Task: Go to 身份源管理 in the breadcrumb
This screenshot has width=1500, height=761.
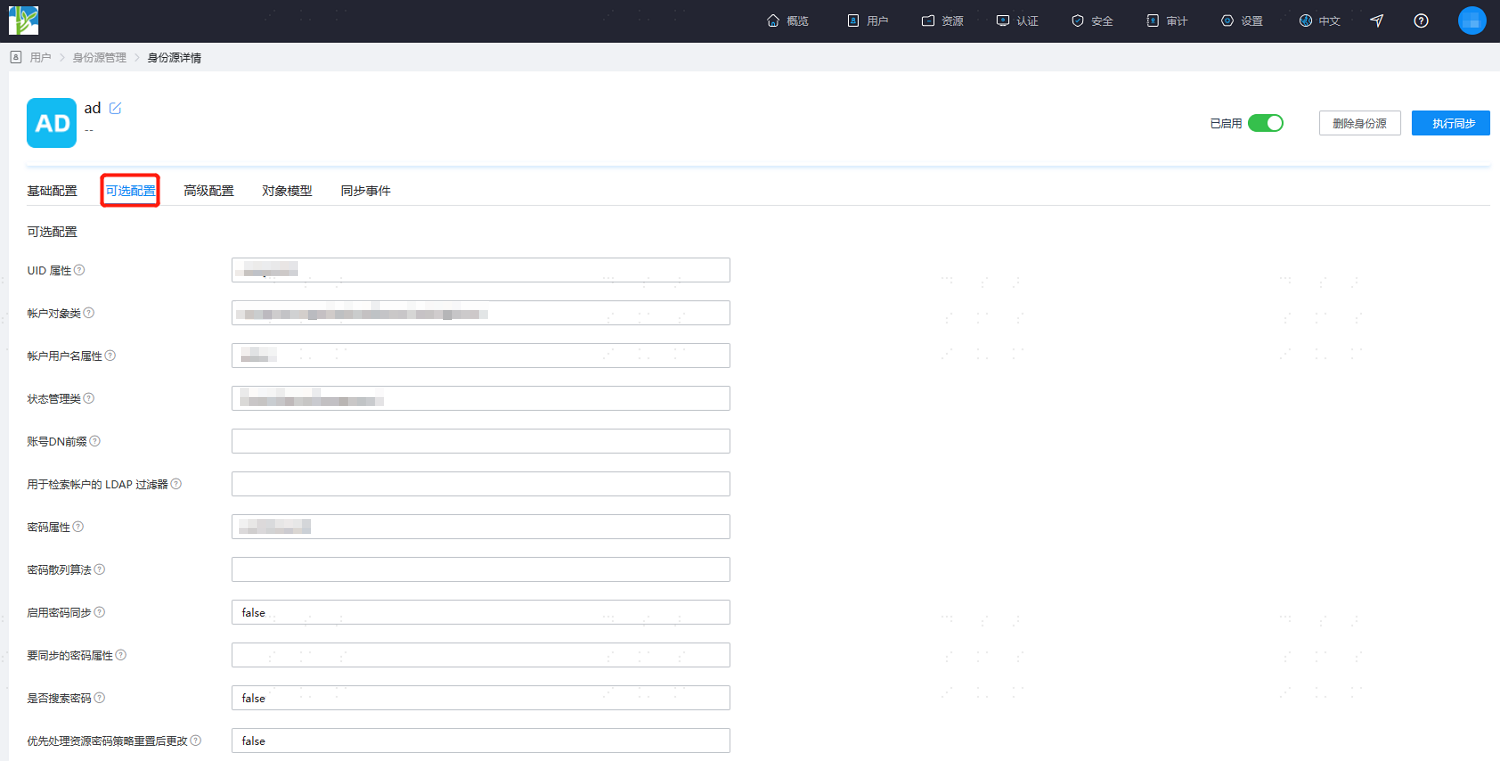Action: [99, 58]
